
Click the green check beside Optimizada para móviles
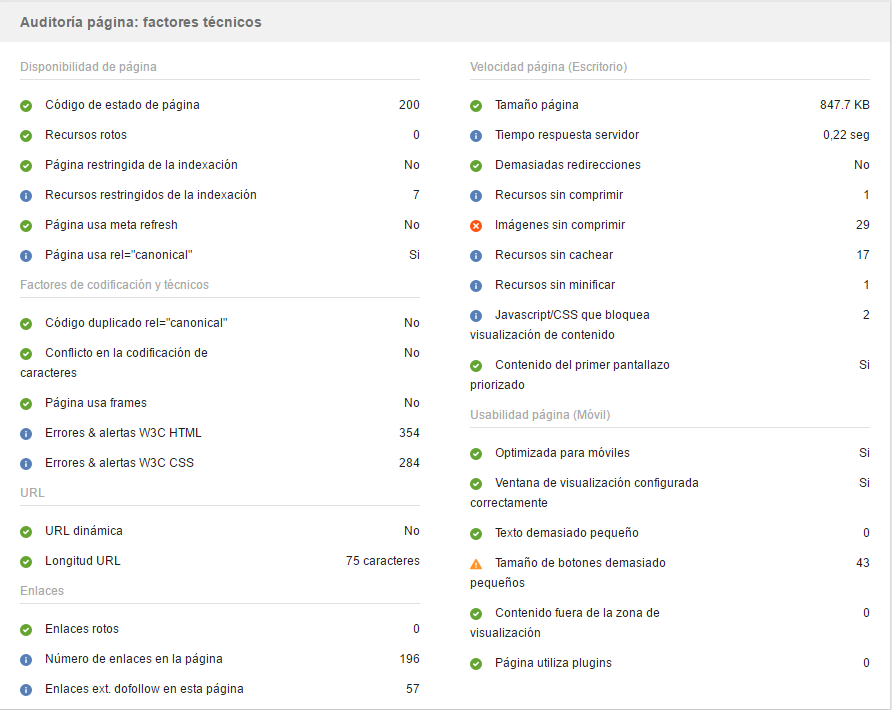(476, 453)
